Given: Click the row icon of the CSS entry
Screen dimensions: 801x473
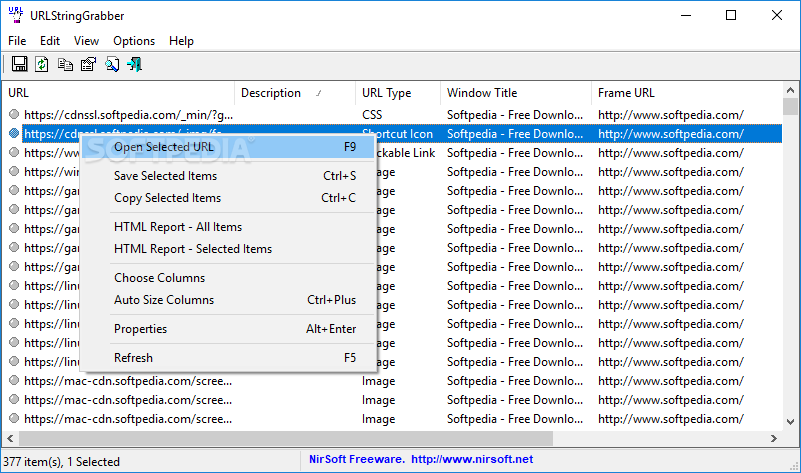Looking at the screenshot, I should pyautogui.click(x=14, y=114).
